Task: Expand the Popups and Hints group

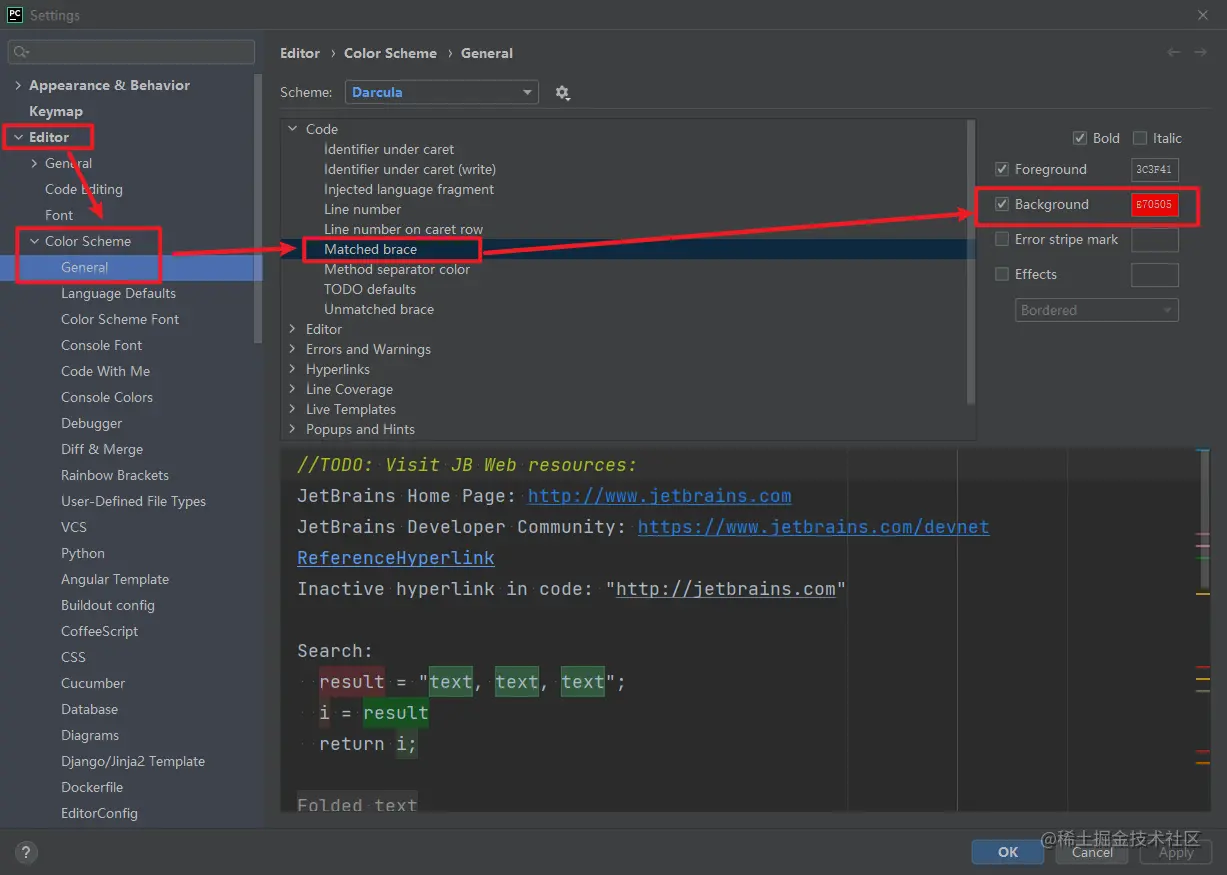Action: (293, 429)
